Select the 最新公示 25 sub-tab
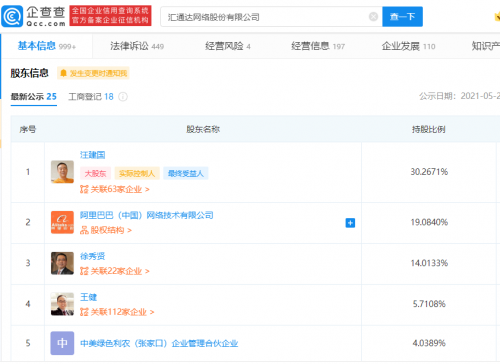Viewport: 500px width, 364px height. (x=34, y=97)
